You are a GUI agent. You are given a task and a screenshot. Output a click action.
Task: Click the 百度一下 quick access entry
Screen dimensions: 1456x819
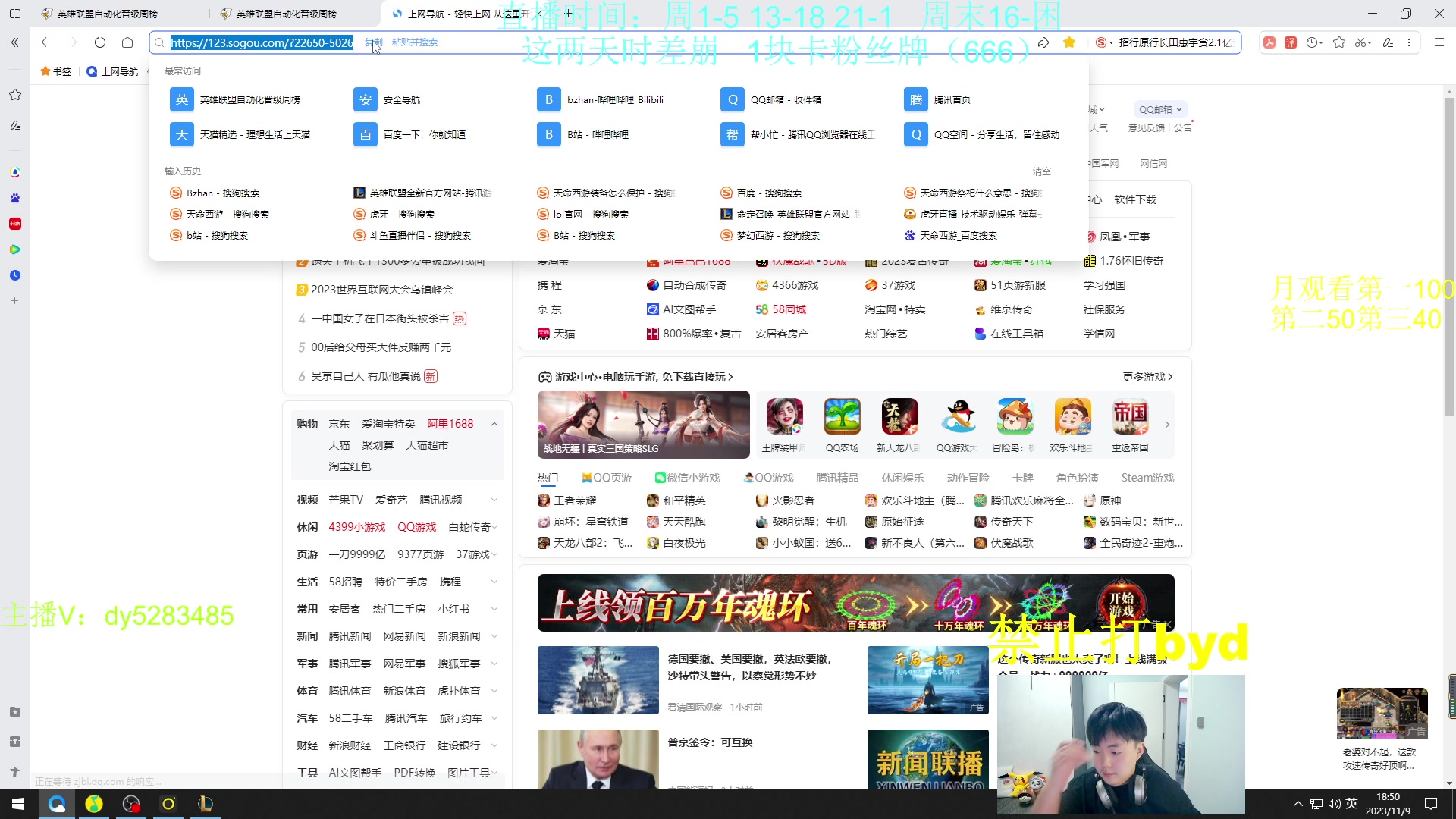pyautogui.click(x=425, y=134)
